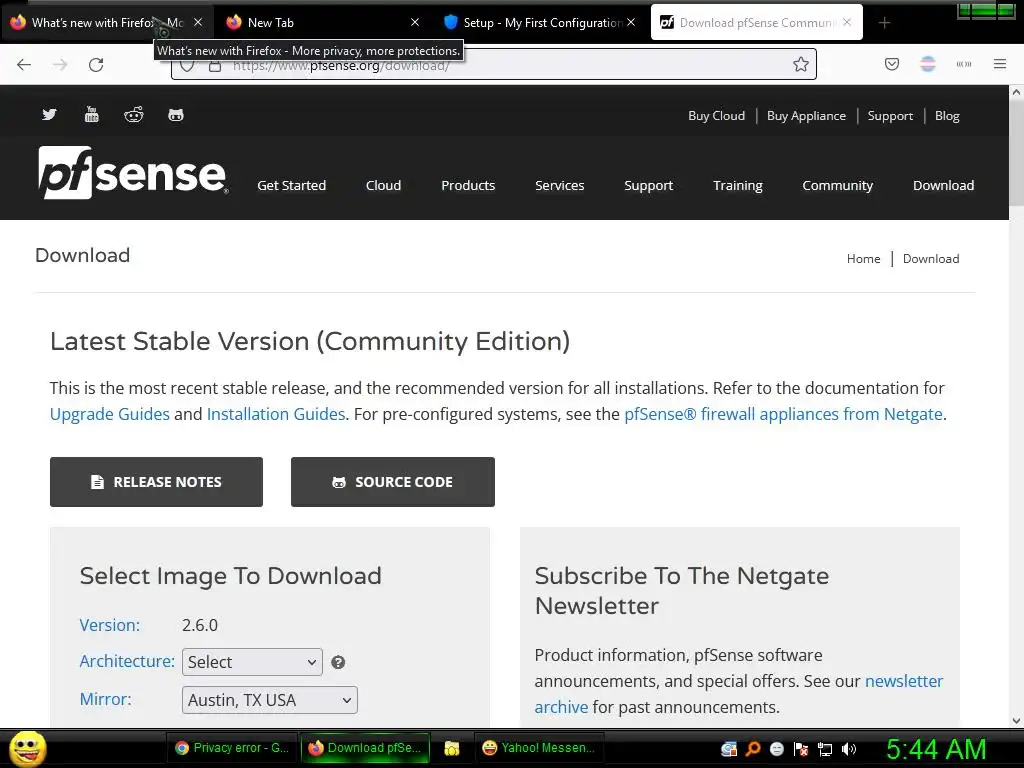Open pfSense GitHub icon in header
The width and height of the screenshot is (1024, 768).
176,116
